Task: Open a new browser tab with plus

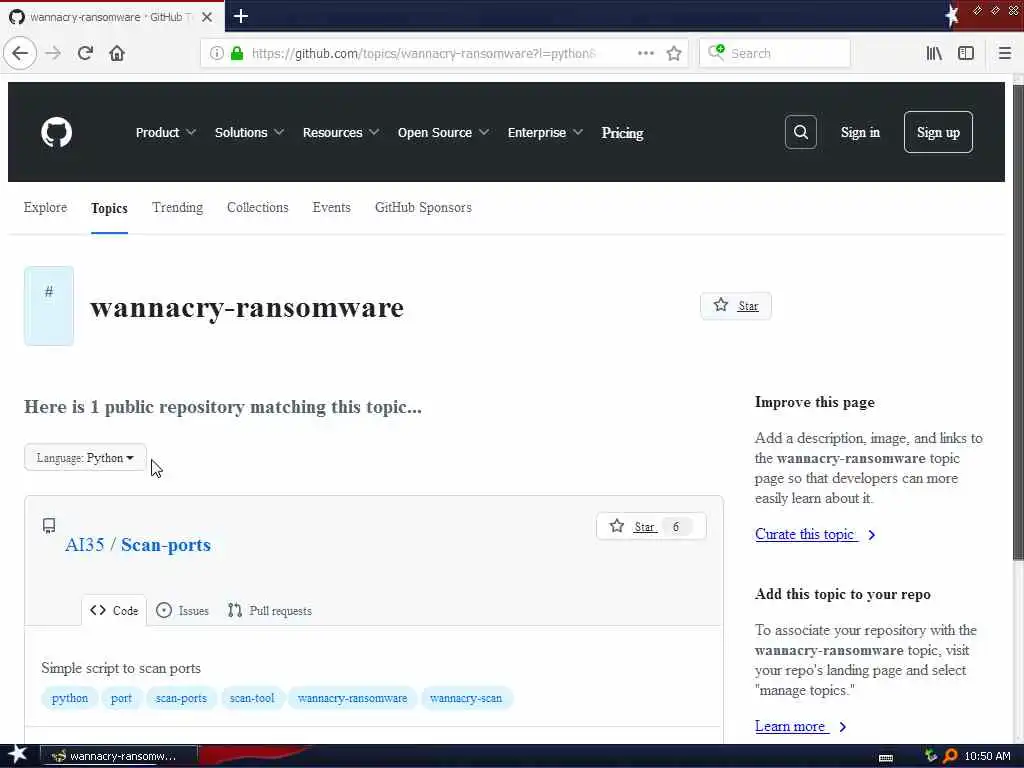Action: click(x=240, y=16)
